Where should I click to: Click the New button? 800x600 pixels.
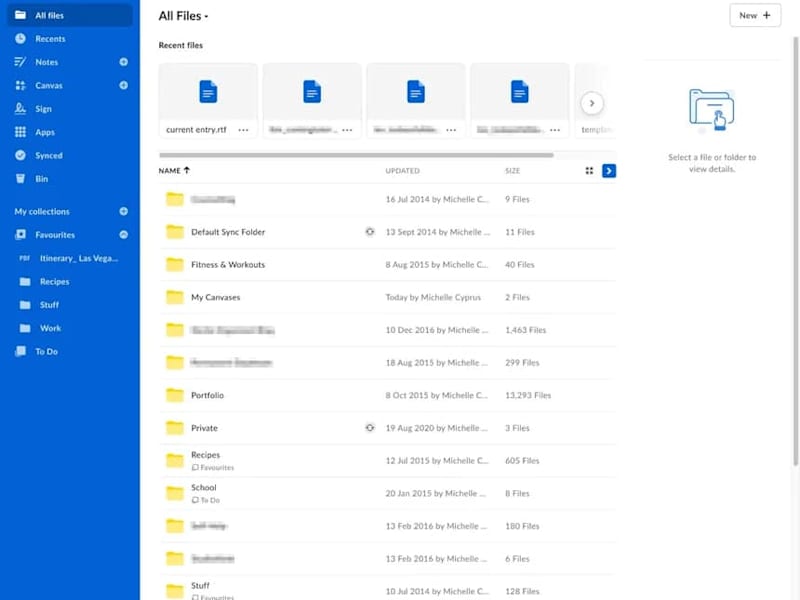755,15
